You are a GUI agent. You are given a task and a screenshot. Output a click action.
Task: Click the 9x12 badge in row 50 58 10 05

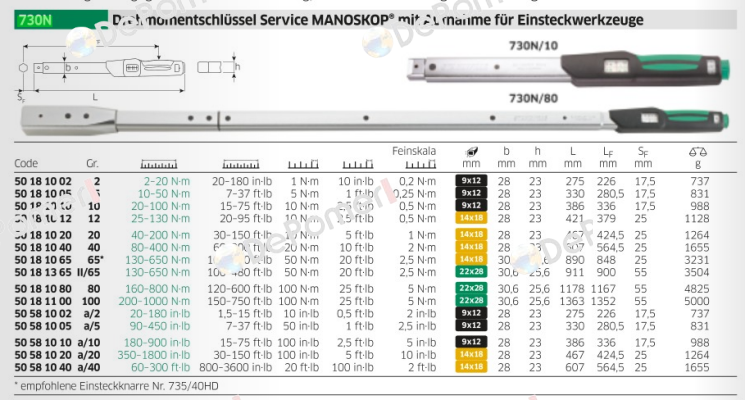(471, 325)
